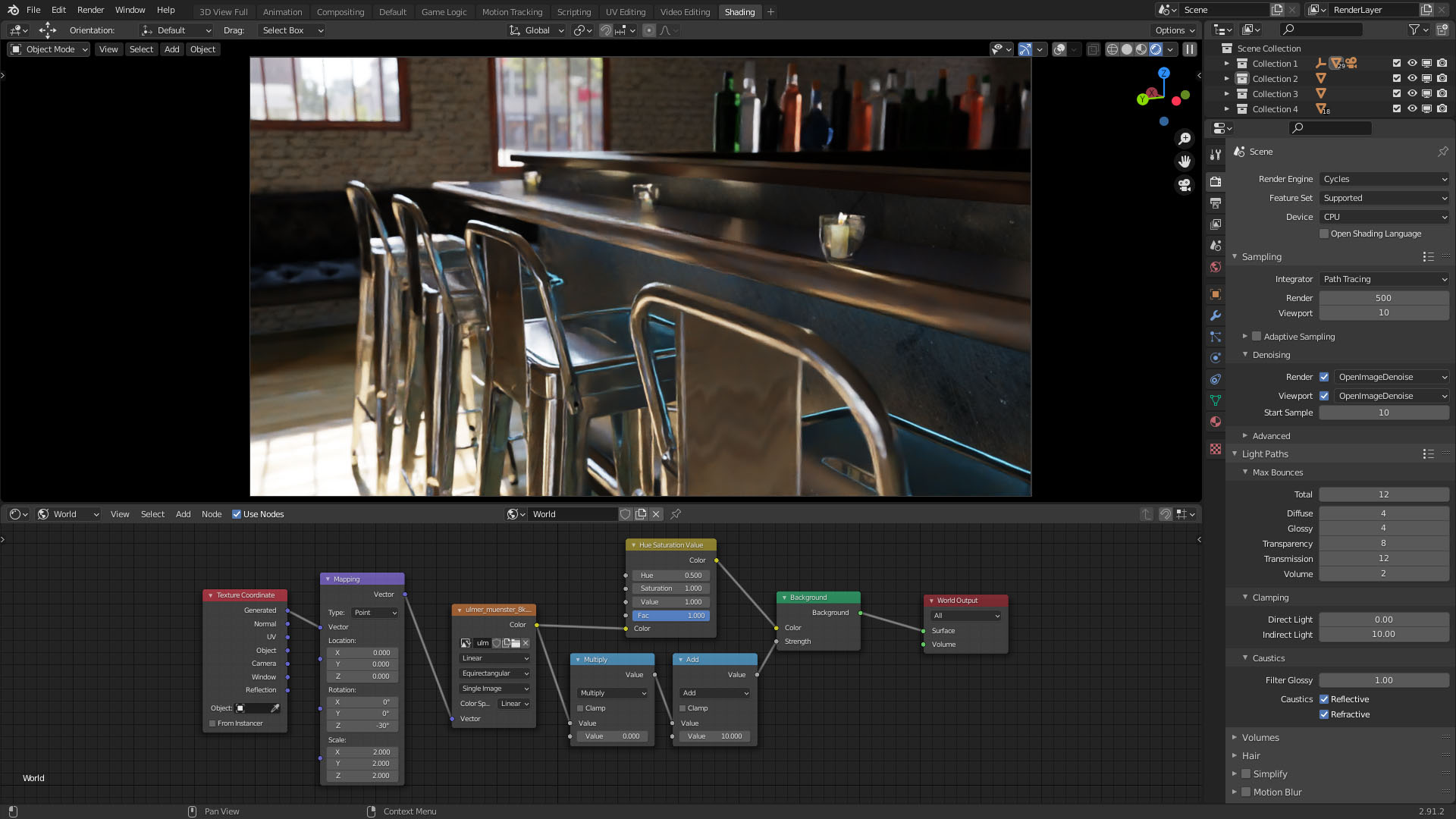The width and height of the screenshot is (1456, 819).
Task: Click the camera view icon in viewport
Action: pyautogui.click(x=1185, y=184)
